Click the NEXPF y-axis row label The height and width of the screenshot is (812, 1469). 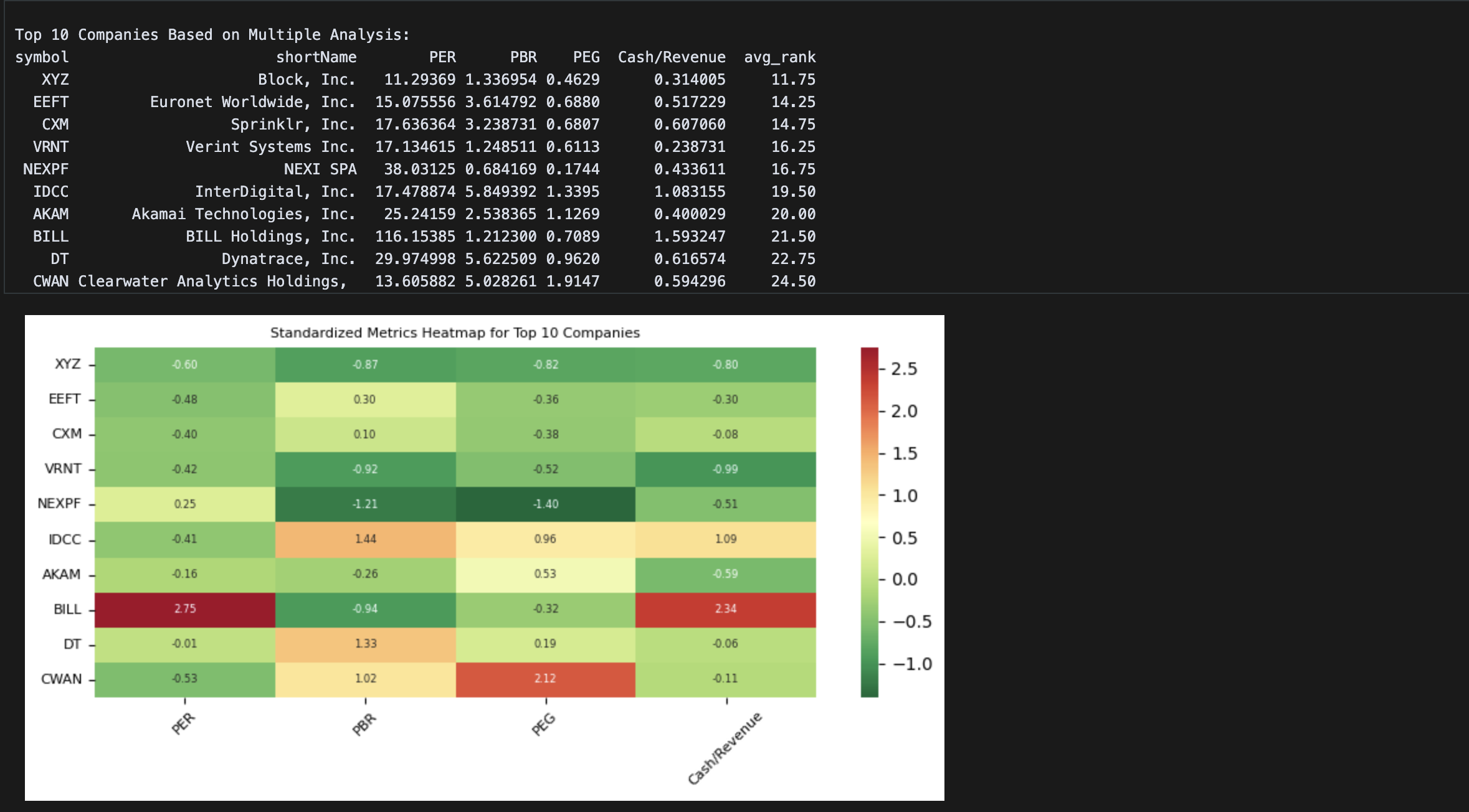[x=59, y=504]
